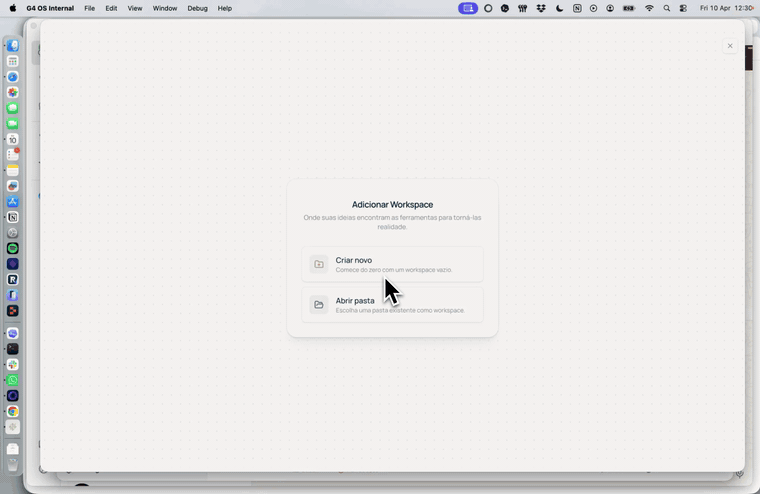Click the crescent moon Focus menu bar icon
Viewport: 760px width, 494px height.
tap(559, 8)
